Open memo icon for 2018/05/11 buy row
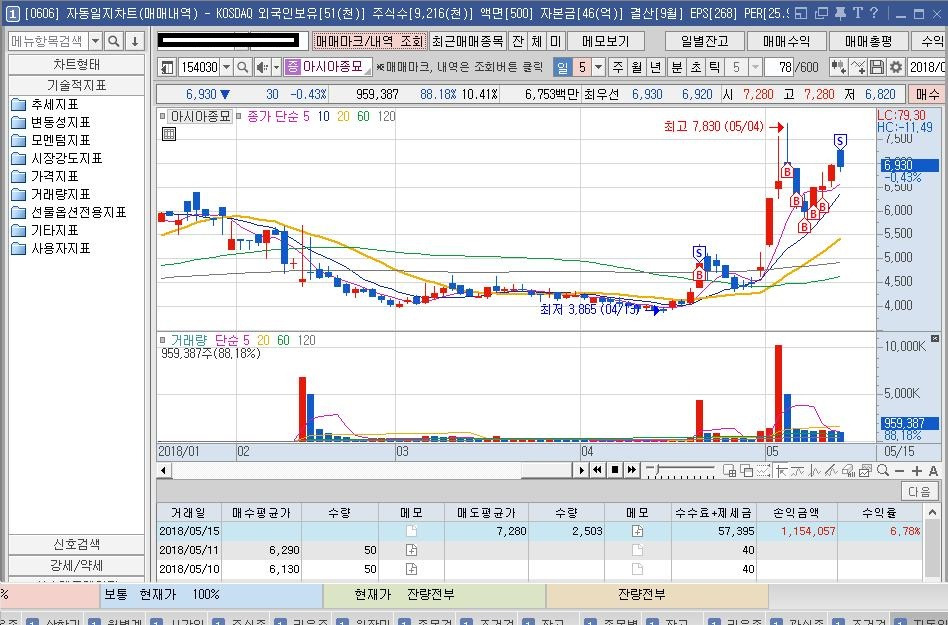 coord(411,550)
